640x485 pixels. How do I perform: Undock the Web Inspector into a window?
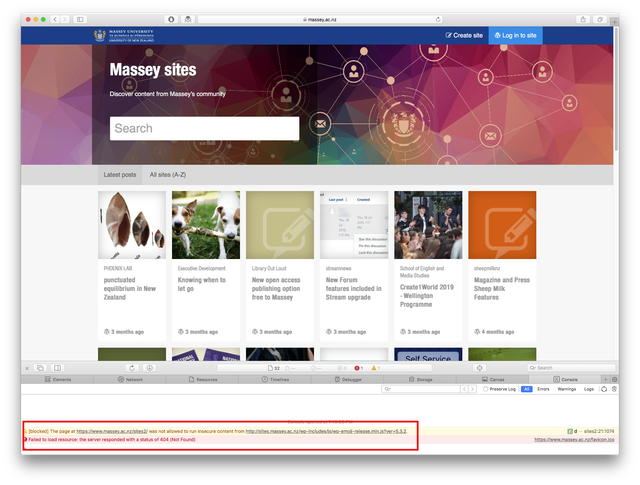[x=40, y=368]
